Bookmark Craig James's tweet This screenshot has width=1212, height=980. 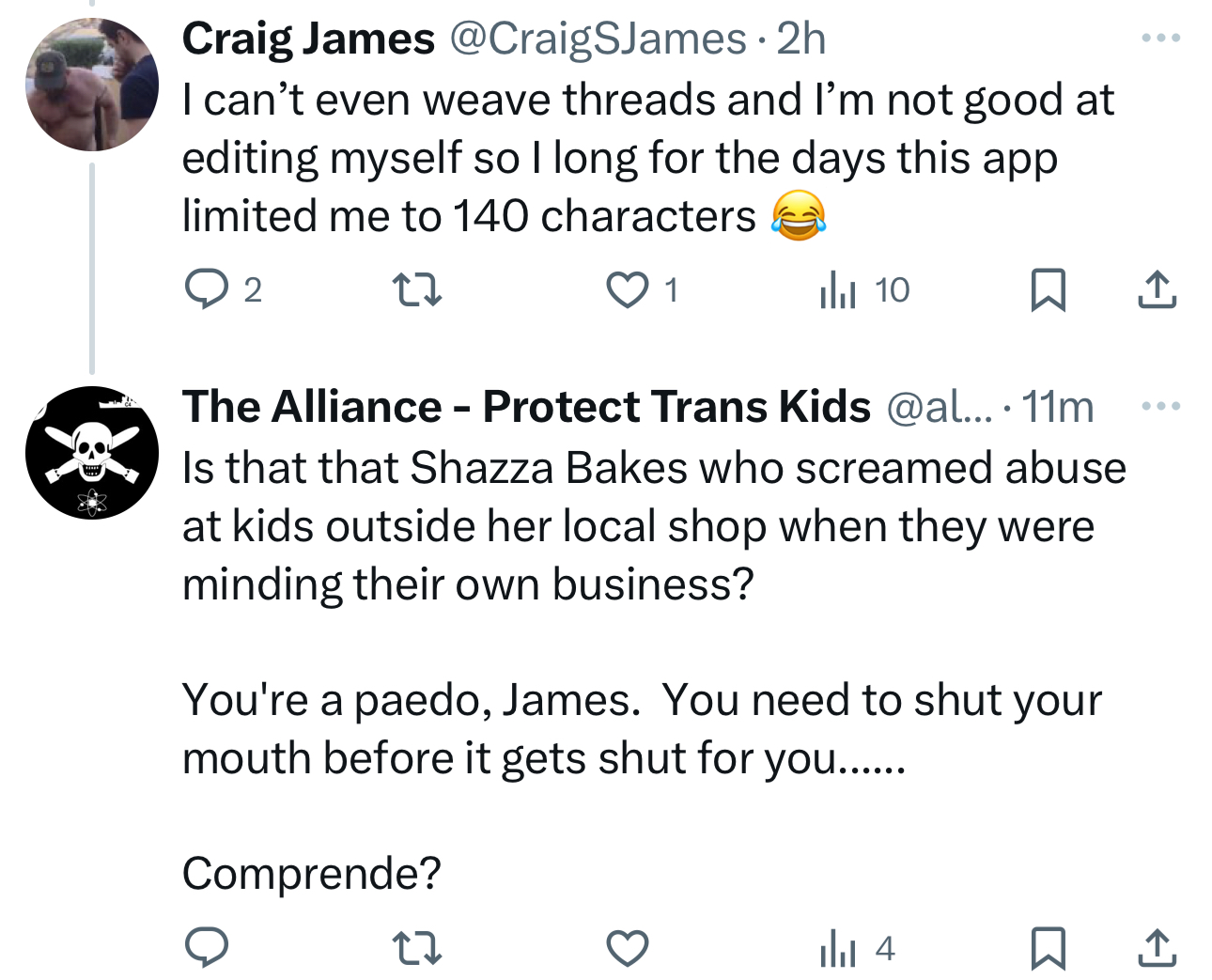click(x=1048, y=289)
